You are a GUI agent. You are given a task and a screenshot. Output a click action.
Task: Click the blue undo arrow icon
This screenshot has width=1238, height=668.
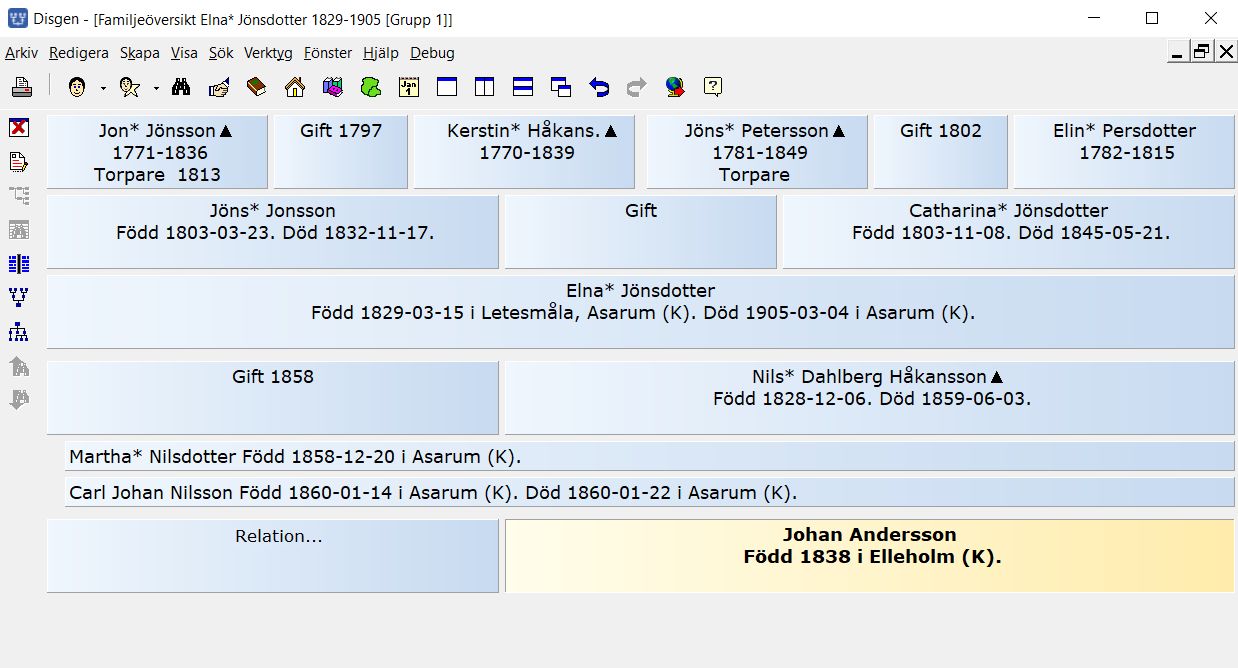pos(599,87)
